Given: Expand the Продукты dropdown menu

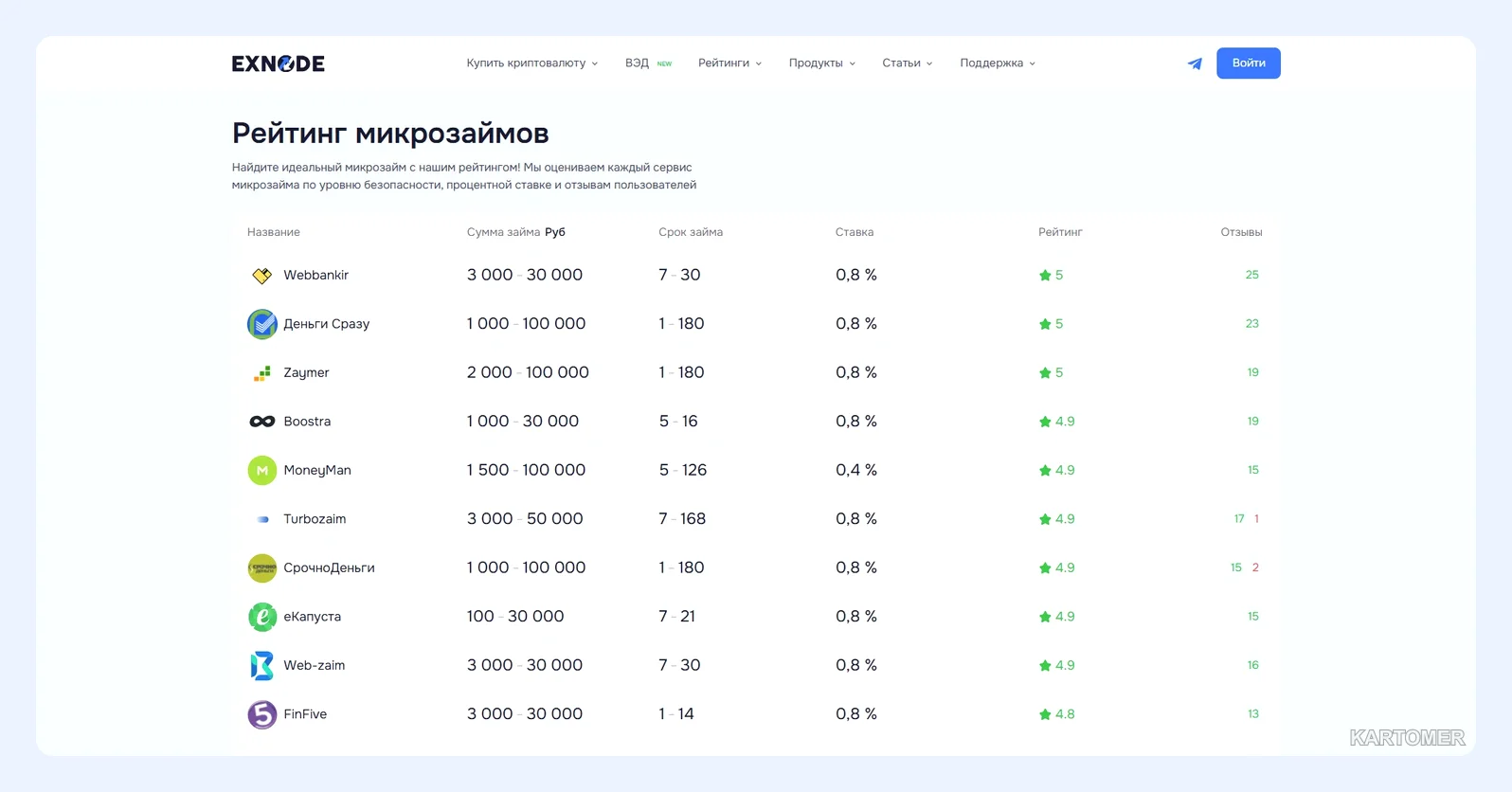Looking at the screenshot, I should 822,63.
